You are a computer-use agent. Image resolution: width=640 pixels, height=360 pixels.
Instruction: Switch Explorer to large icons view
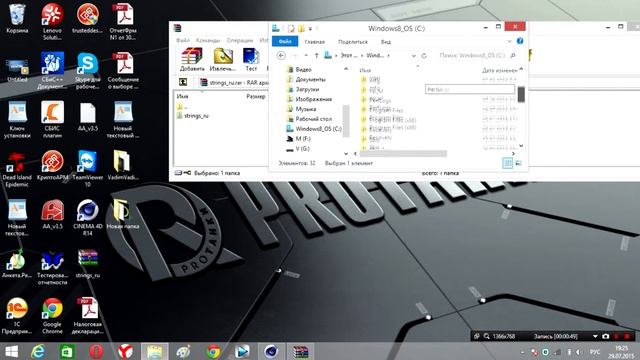tap(518, 163)
